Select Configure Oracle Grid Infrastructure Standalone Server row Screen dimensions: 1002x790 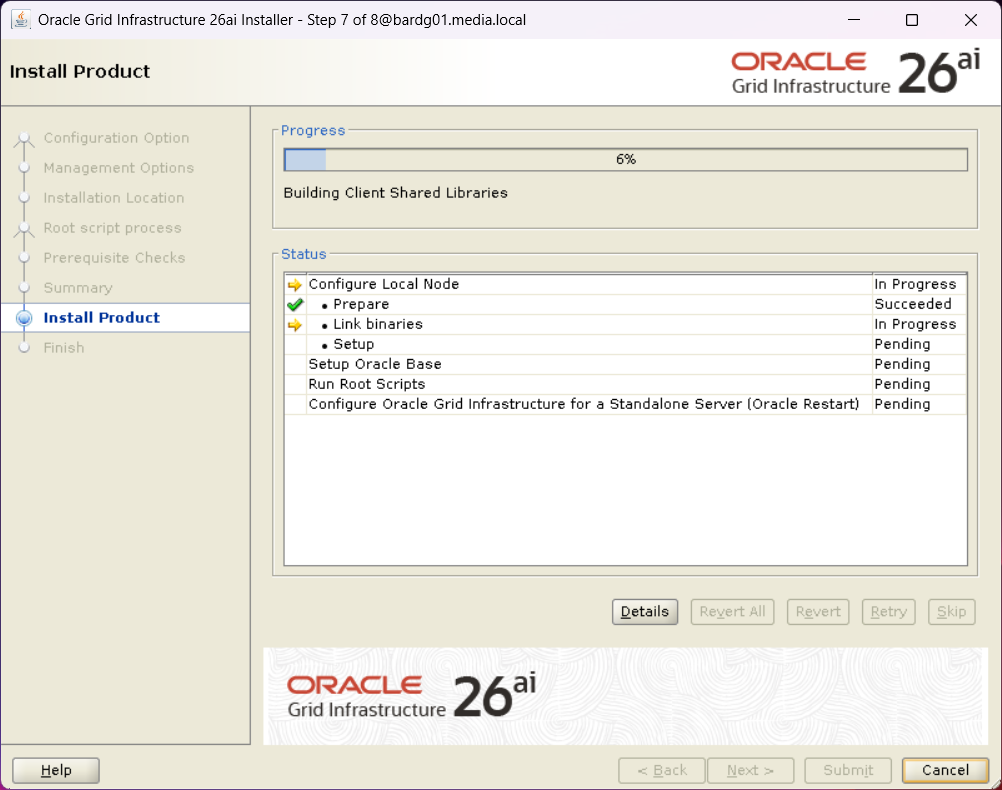pyautogui.click(x=626, y=404)
